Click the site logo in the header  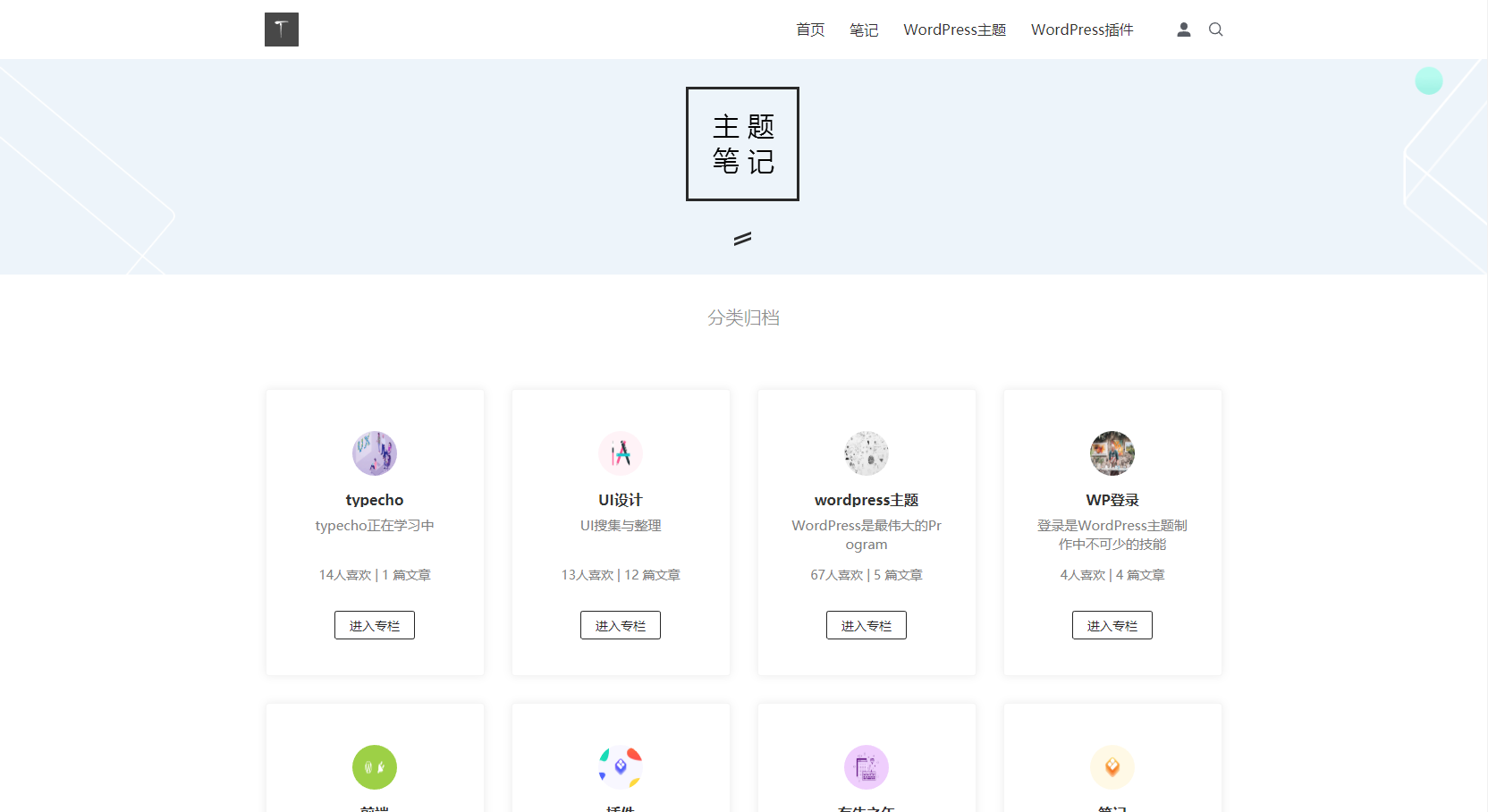point(281,29)
